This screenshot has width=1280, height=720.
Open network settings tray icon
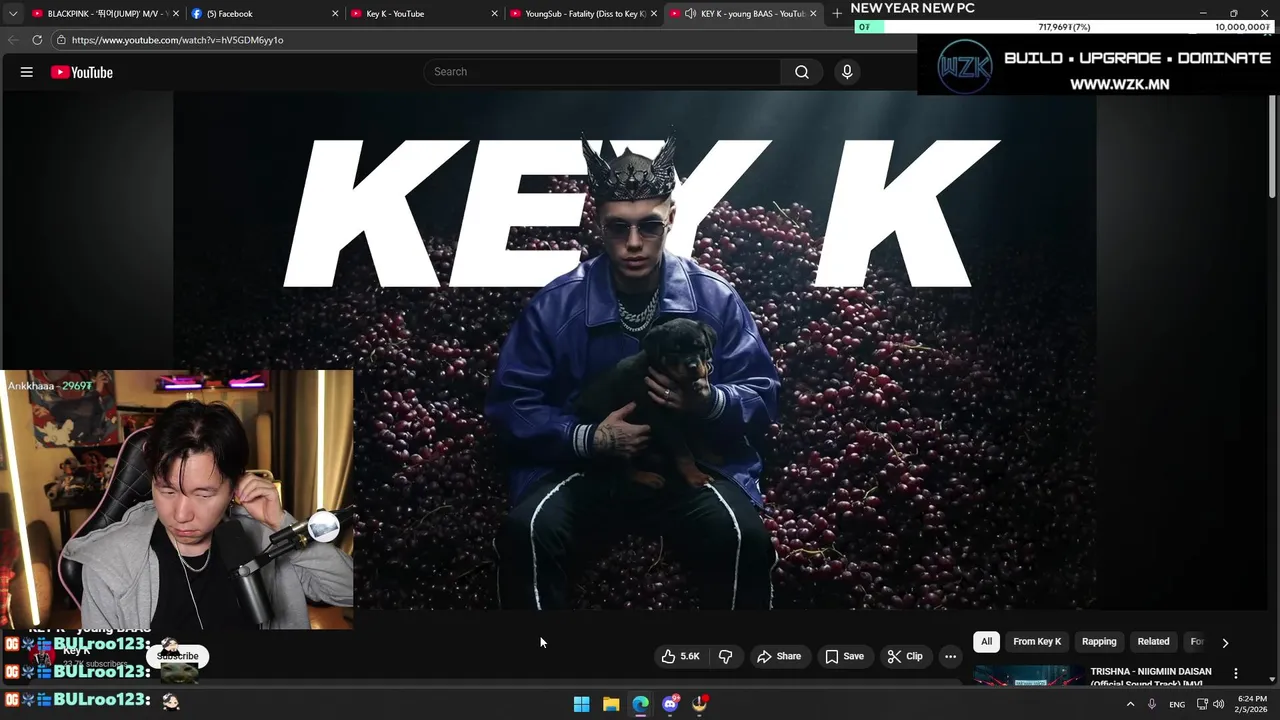click(1202, 704)
